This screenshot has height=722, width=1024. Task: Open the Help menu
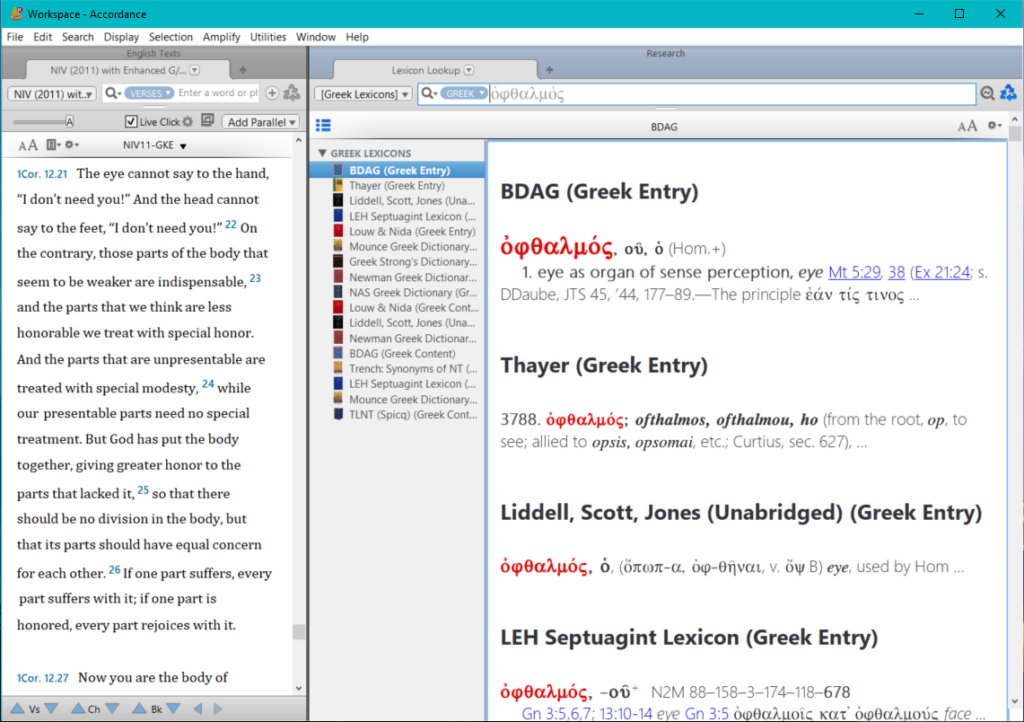click(x=357, y=37)
